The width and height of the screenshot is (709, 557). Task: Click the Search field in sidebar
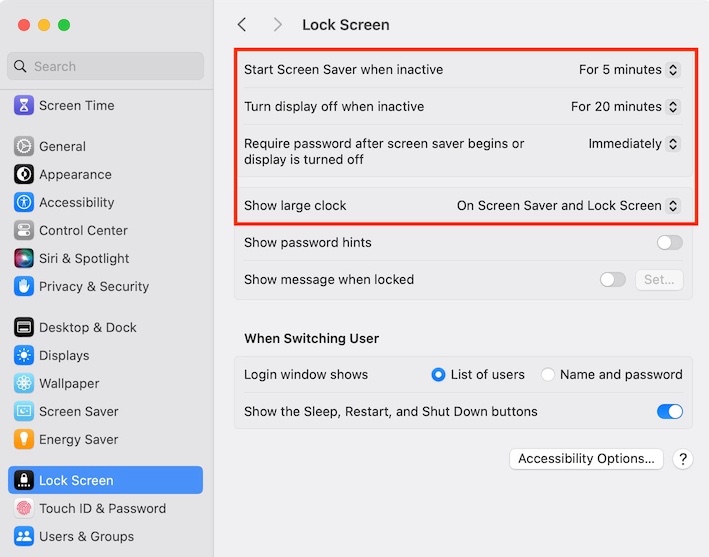110,67
